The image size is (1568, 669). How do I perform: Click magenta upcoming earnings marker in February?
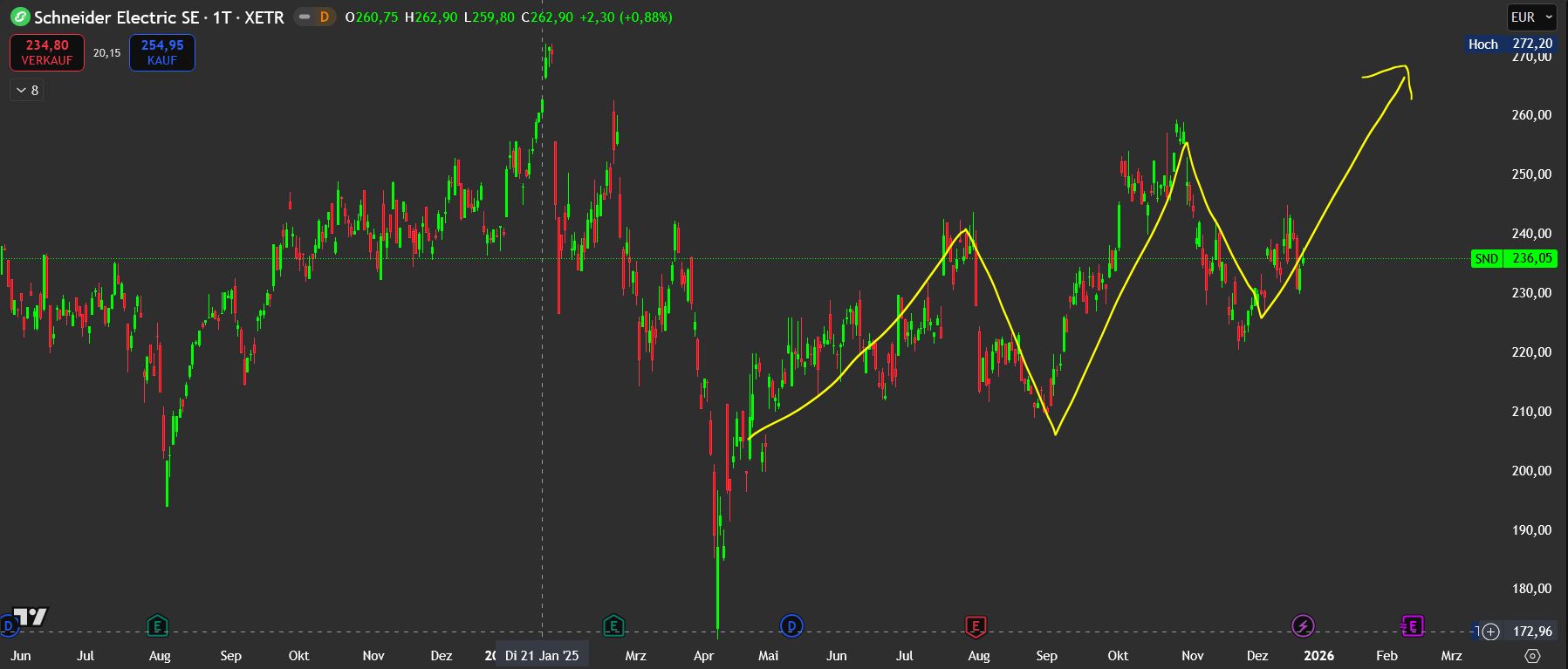tap(1412, 625)
